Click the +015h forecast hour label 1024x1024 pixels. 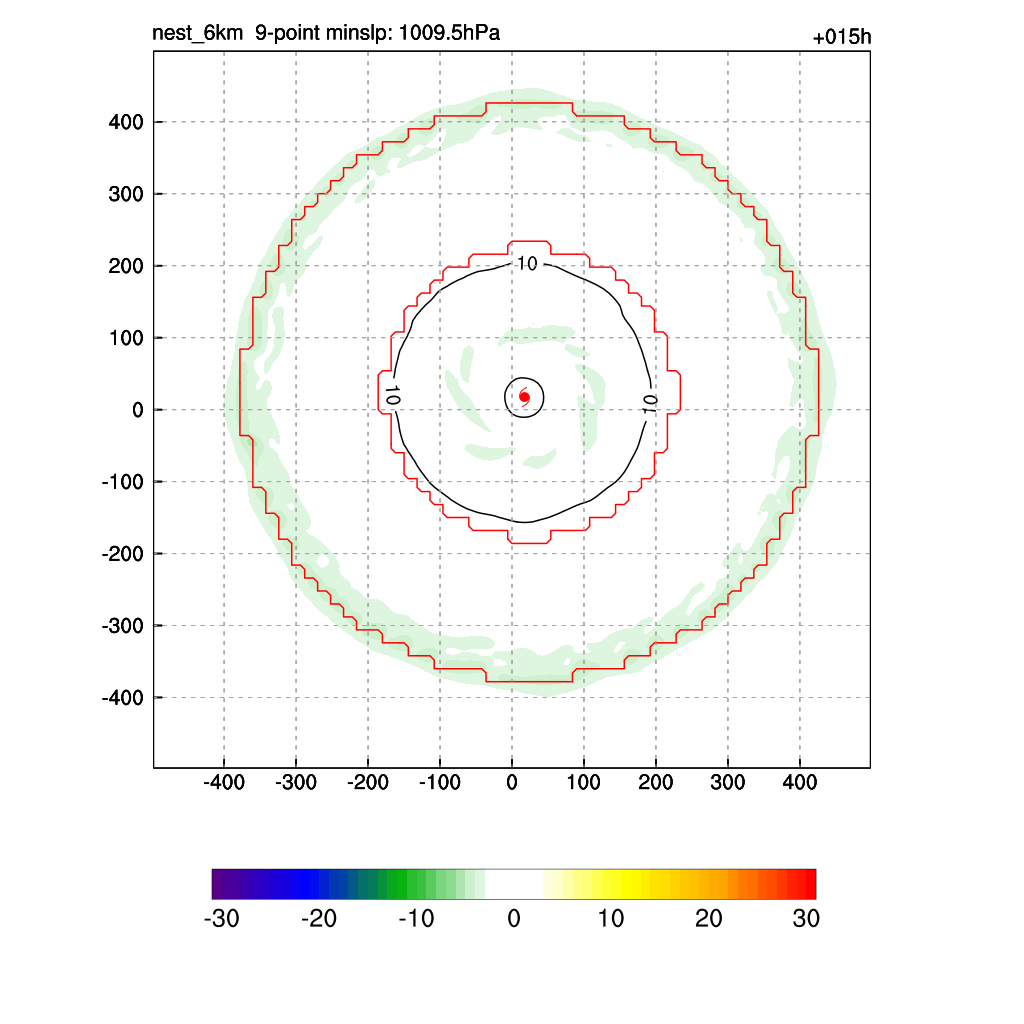point(842,37)
